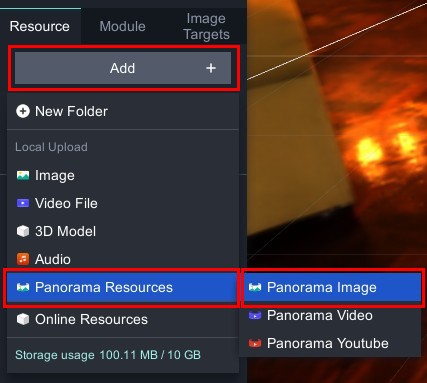The height and width of the screenshot is (383, 427).
Task: Click the purple Video File icon
Action: [x=23, y=203]
